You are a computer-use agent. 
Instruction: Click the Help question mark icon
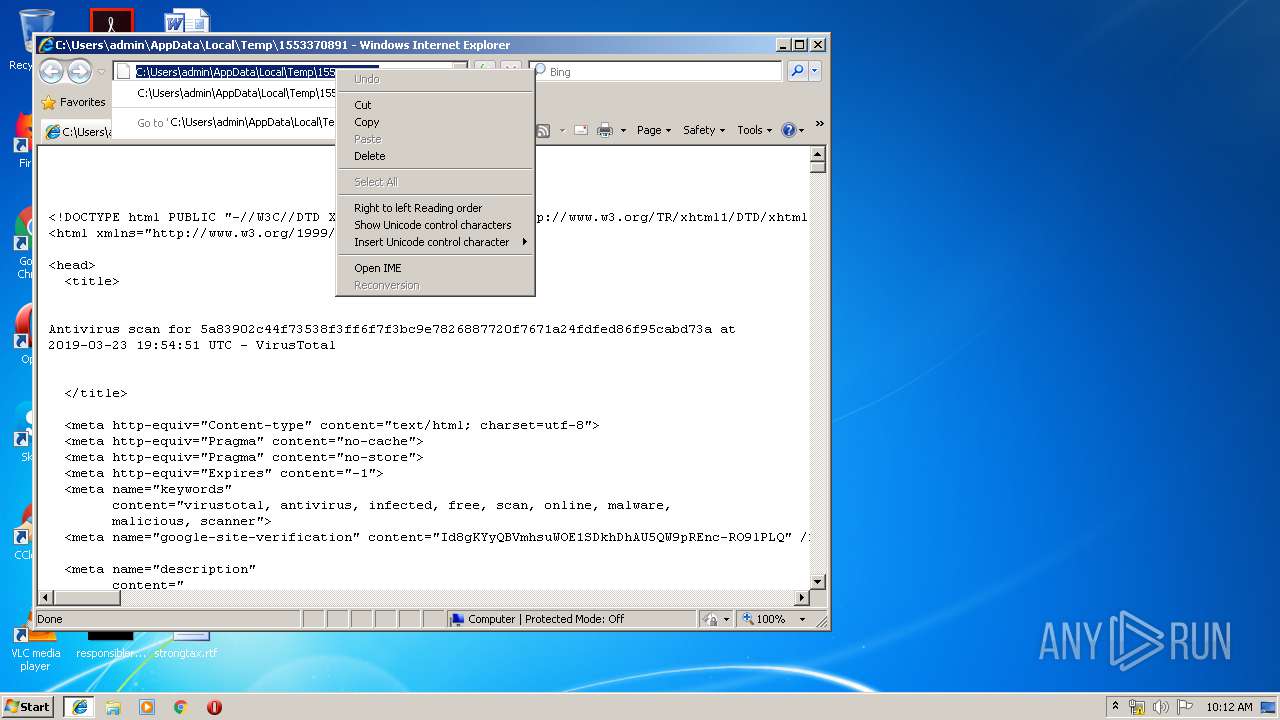[x=788, y=130]
